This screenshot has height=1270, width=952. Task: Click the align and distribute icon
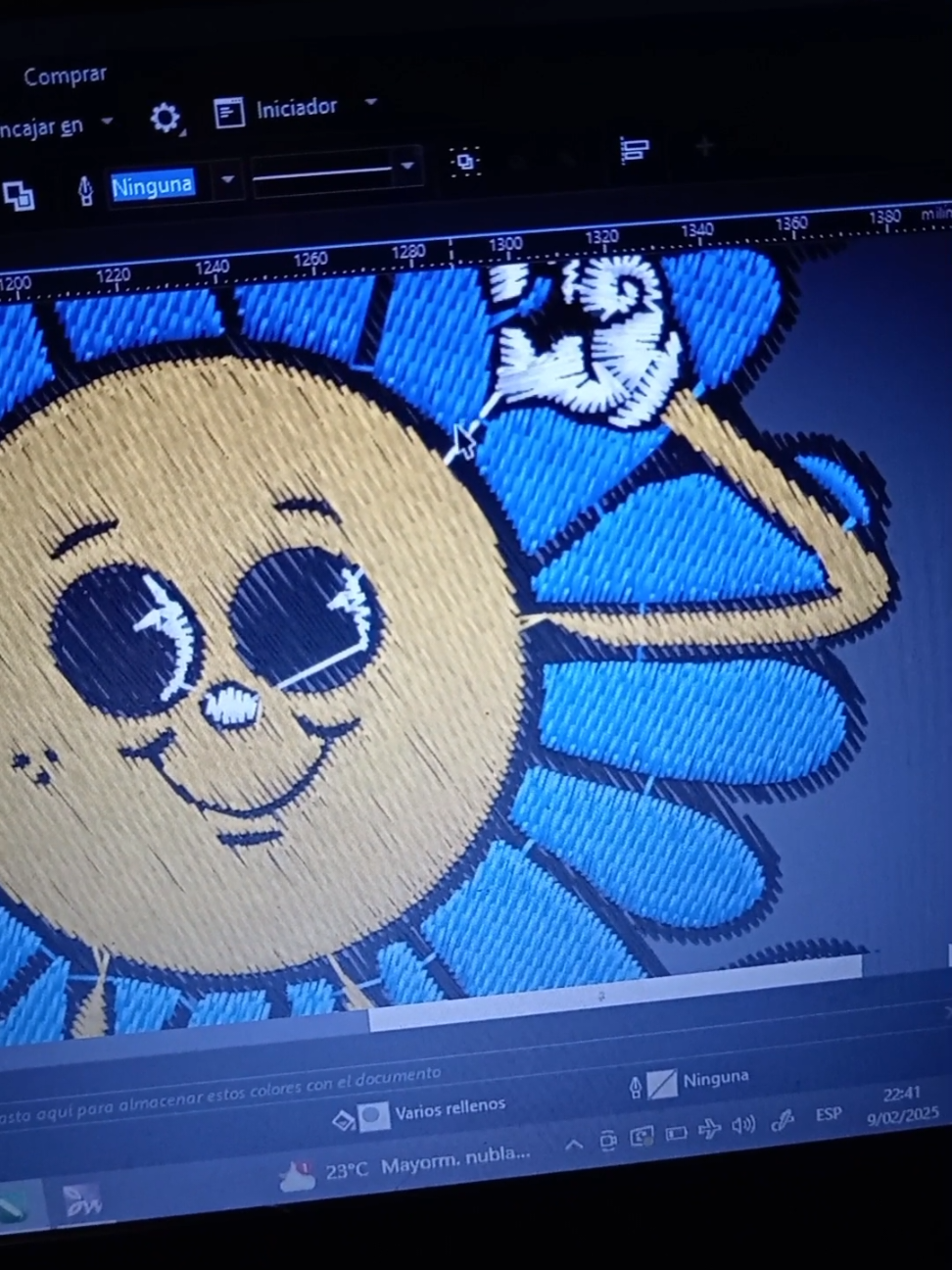[x=634, y=151]
